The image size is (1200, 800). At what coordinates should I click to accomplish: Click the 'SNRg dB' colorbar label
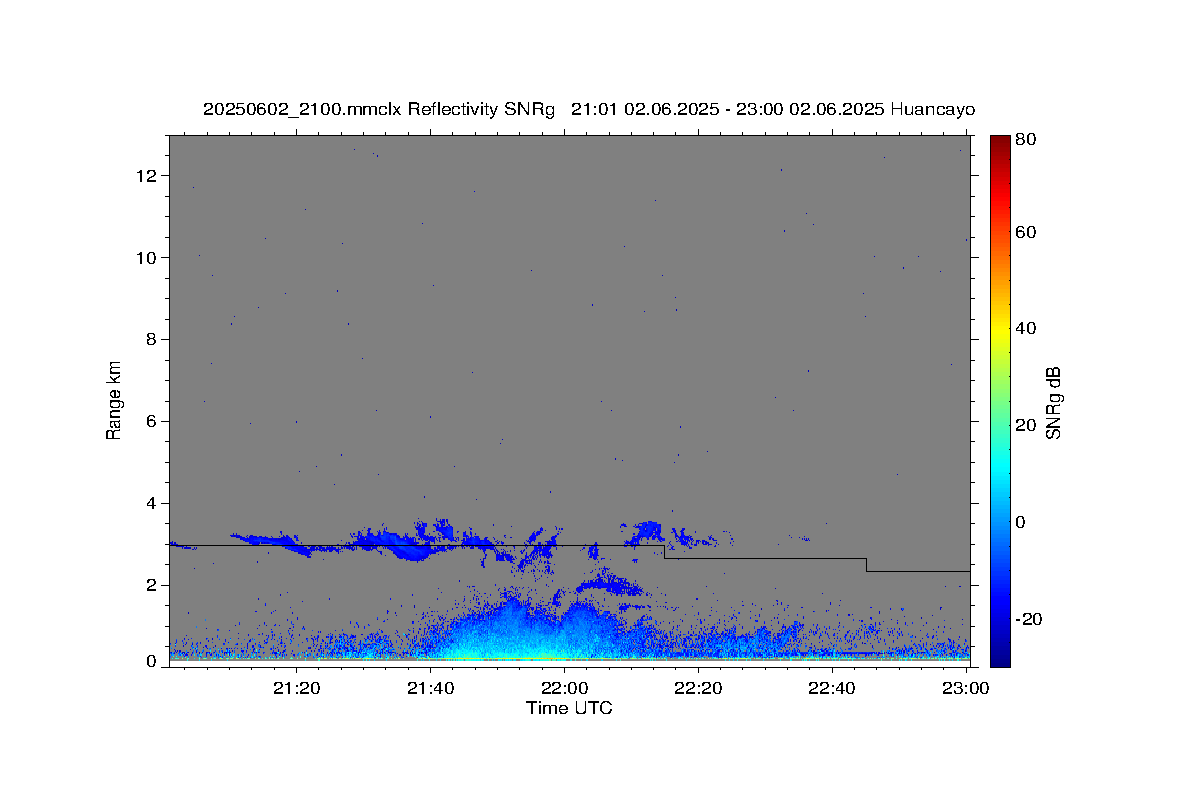[1053, 403]
